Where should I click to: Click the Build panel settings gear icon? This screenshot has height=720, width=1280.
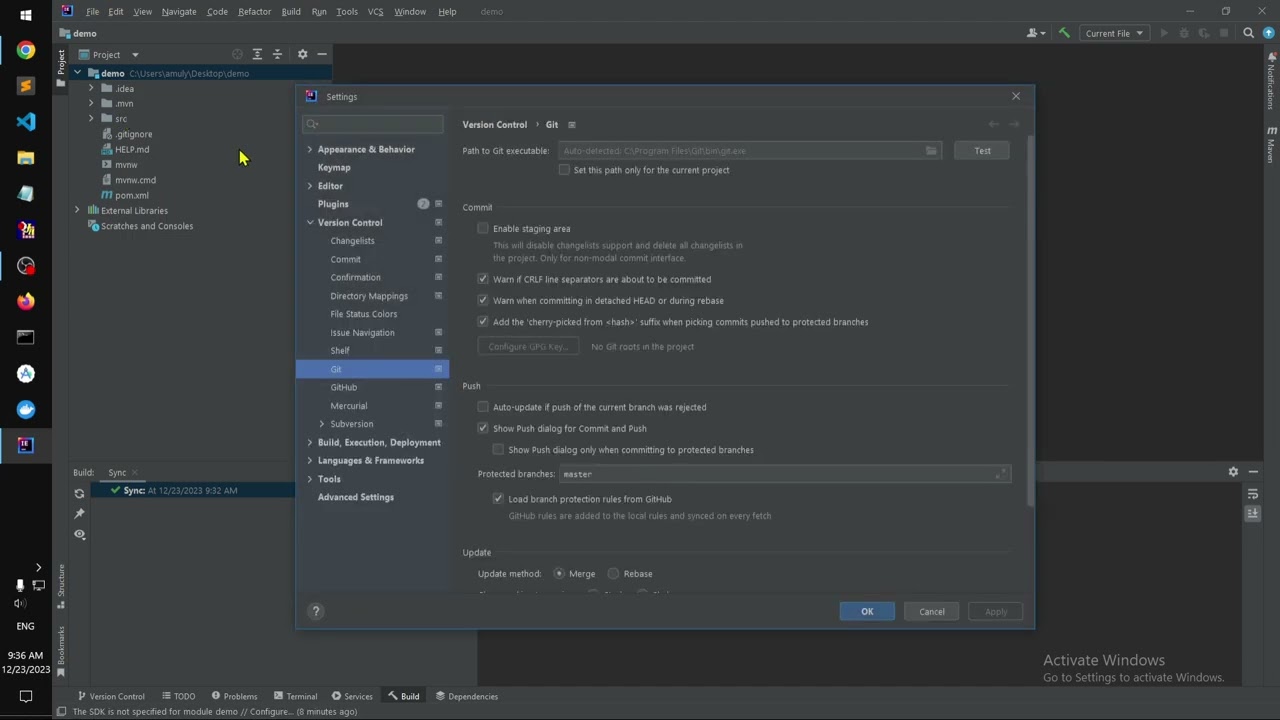click(x=1233, y=472)
